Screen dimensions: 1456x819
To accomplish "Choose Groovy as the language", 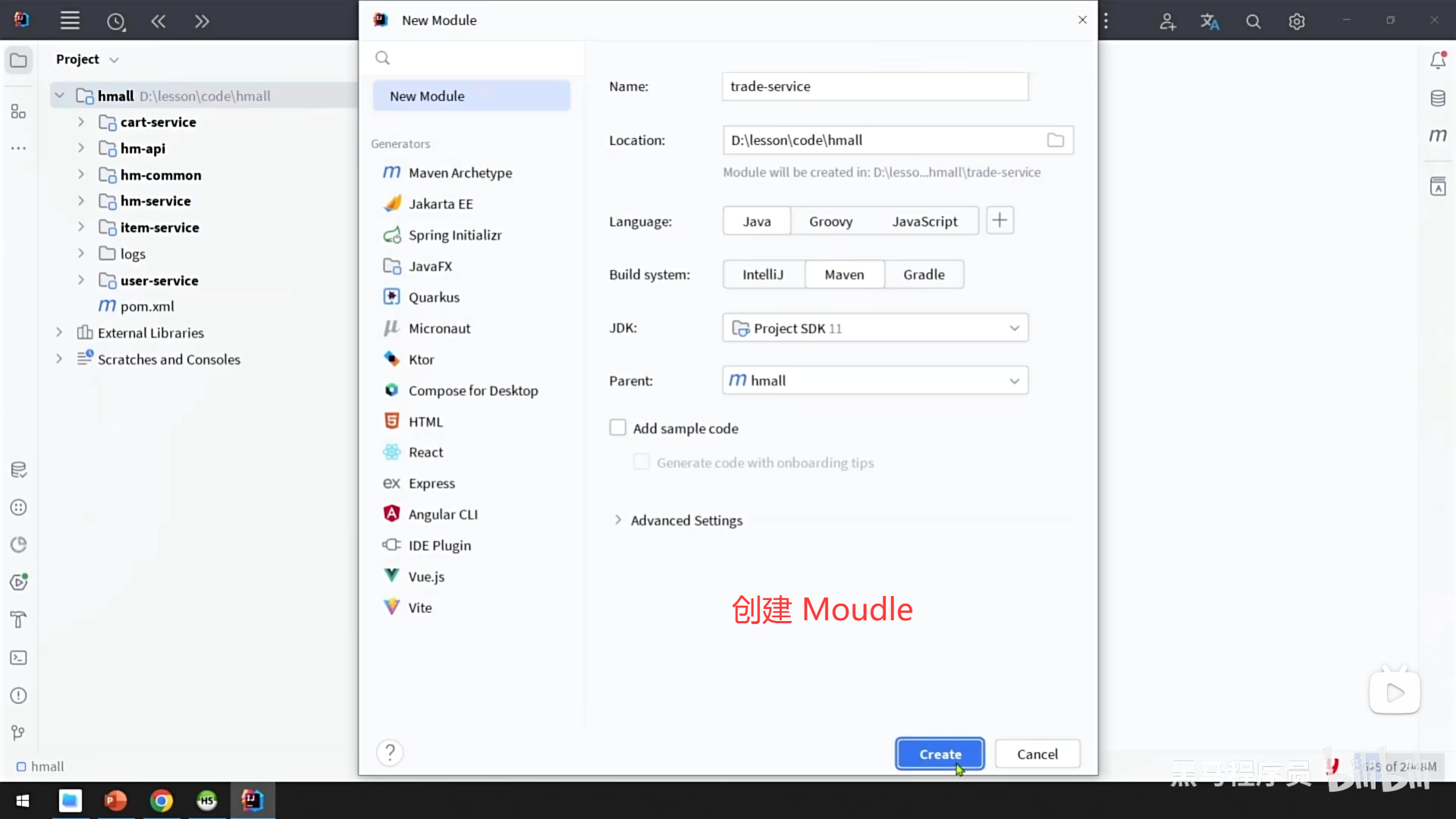I will point(830,221).
